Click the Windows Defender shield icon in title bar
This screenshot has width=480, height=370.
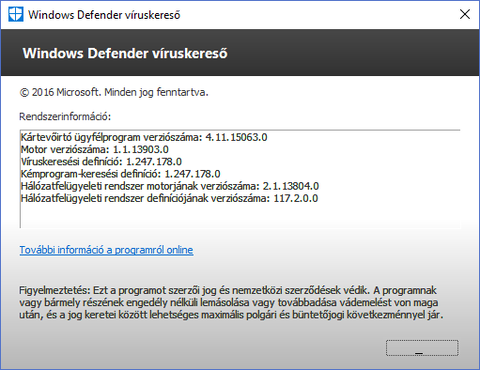[16, 15]
